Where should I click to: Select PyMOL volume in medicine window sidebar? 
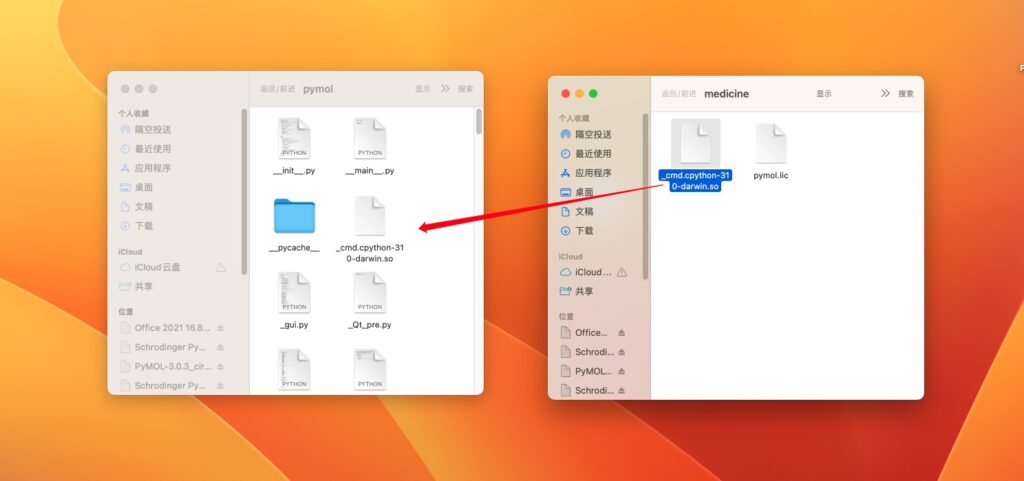587,371
